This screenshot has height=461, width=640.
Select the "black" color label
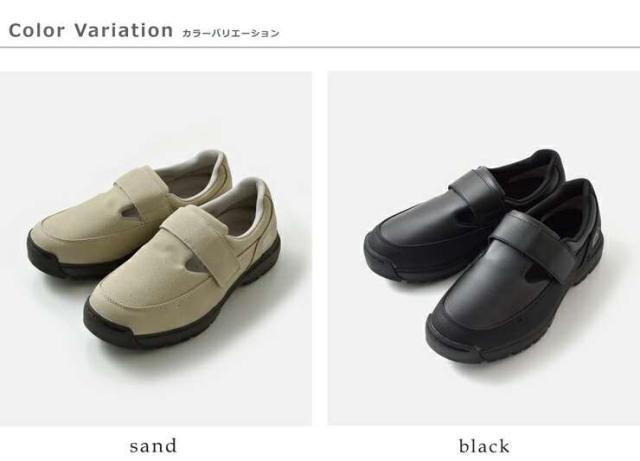pyautogui.click(x=484, y=446)
